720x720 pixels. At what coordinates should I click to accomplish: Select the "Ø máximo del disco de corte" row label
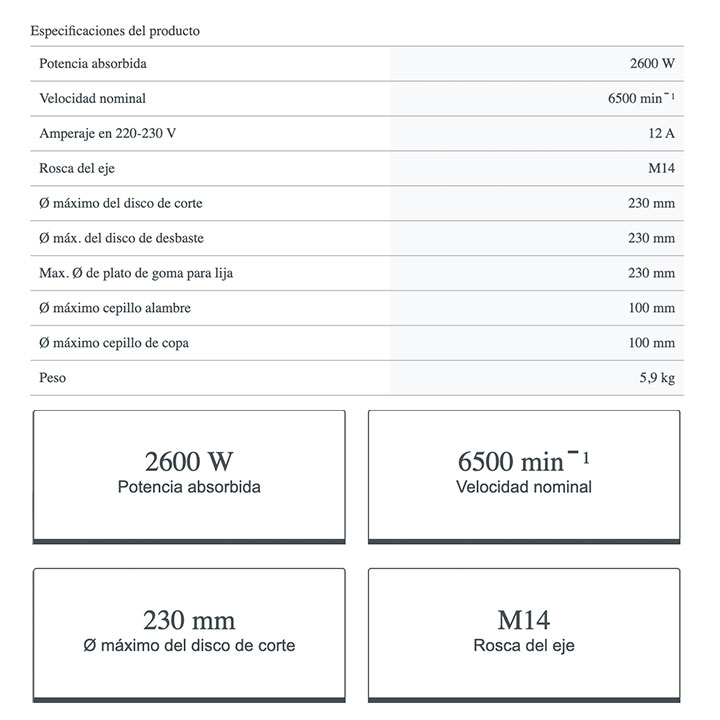(121, 203)
